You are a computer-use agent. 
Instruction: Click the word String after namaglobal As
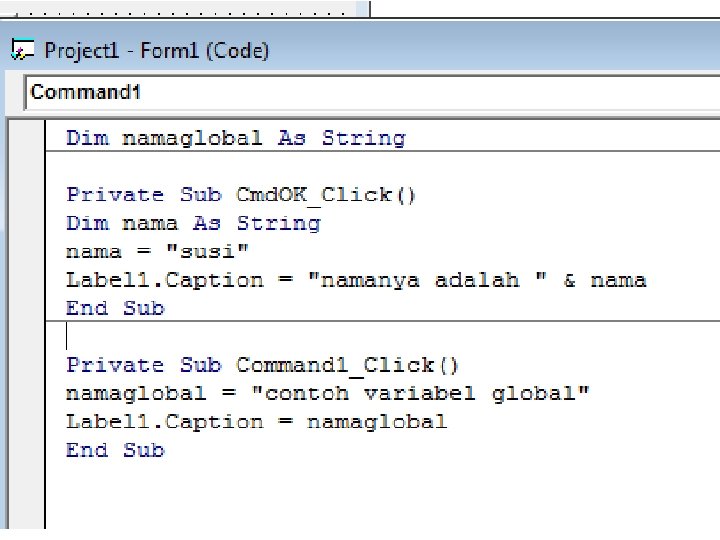tap(363, 138)
